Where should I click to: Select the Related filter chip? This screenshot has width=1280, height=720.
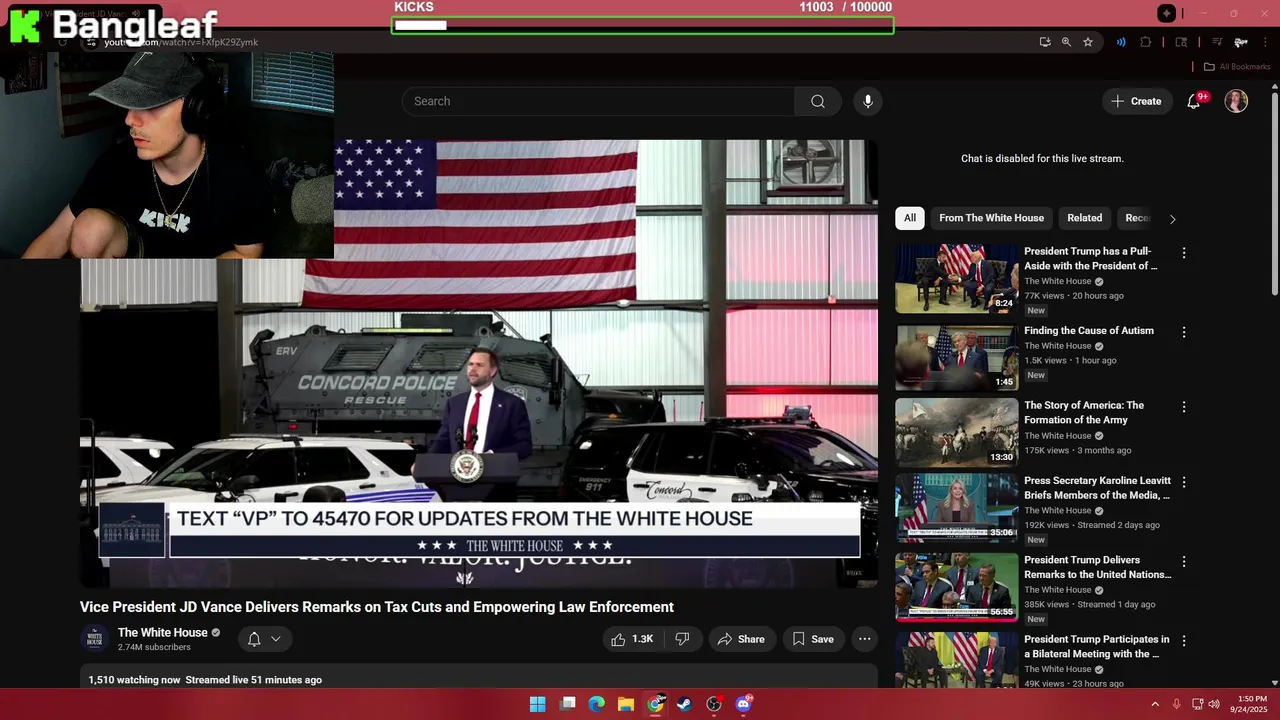1084,218
